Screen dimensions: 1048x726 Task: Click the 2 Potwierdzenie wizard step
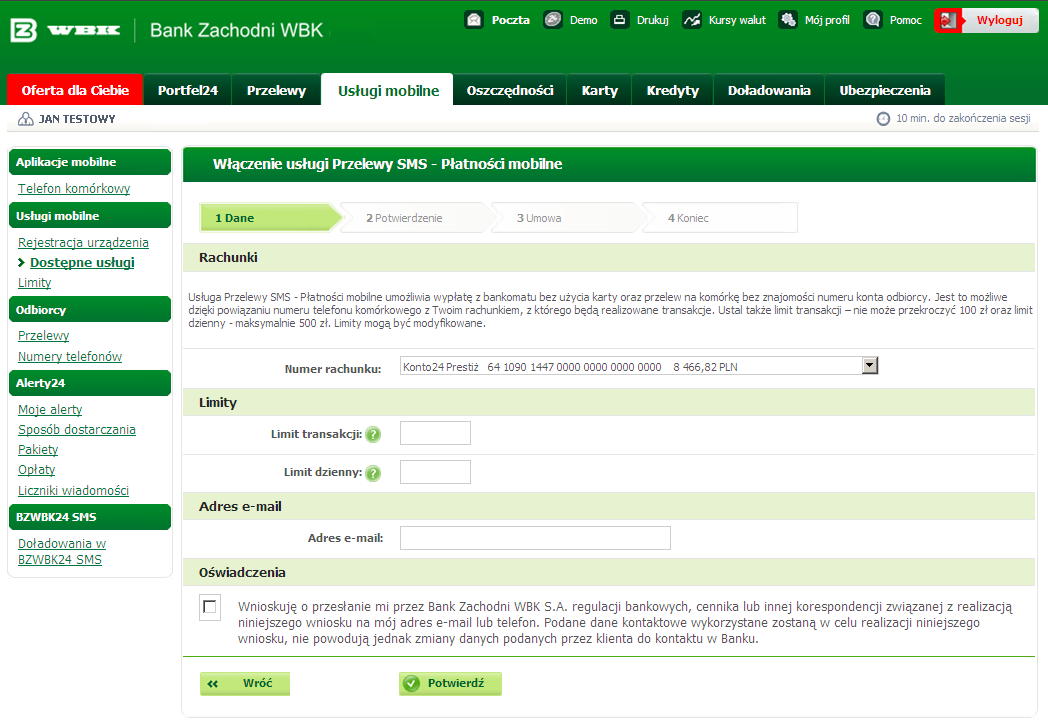(416, 218)
